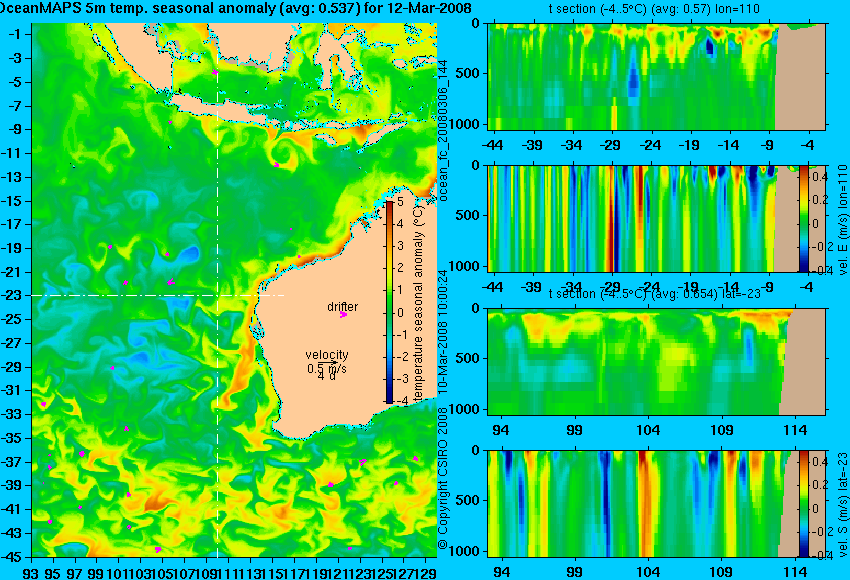Open the top temperature section plot for lon=110
Image resolution: width=850 pixels, height=580 pixels.
click(x=656, y=76)
